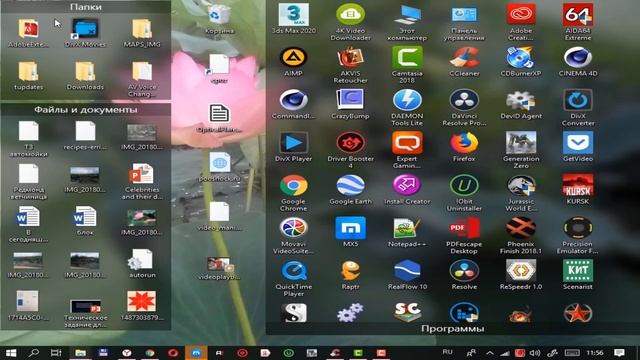The image size is (640, 360).
Task: Open Adobe Creative Cloud icon
Action: pos(521,15)
